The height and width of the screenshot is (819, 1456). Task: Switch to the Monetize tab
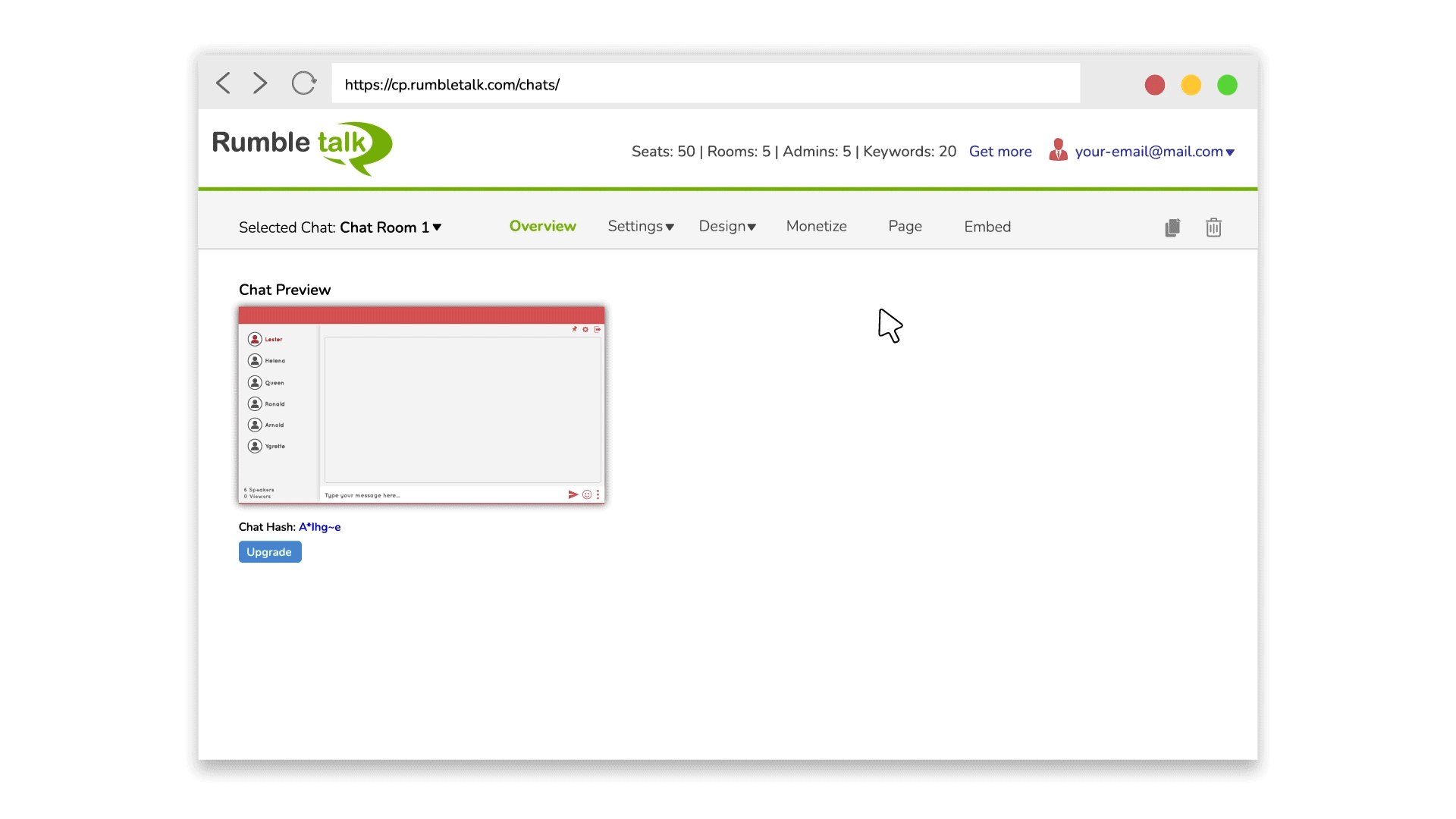[817, 226]
